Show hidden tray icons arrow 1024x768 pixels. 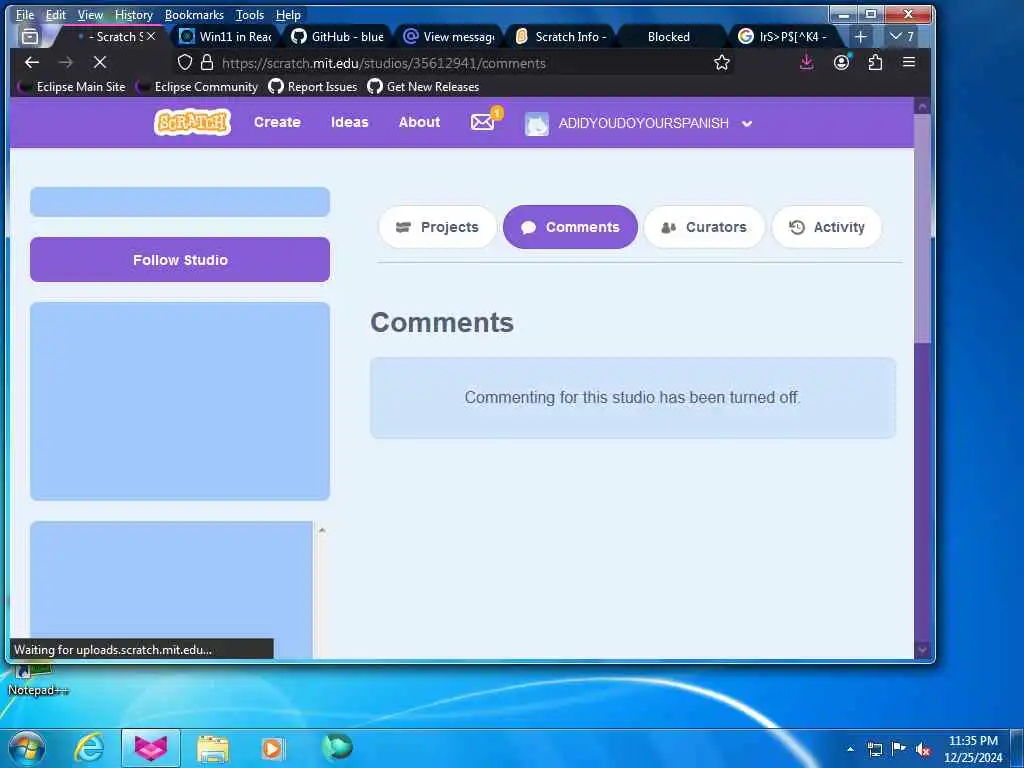[850, 749]
